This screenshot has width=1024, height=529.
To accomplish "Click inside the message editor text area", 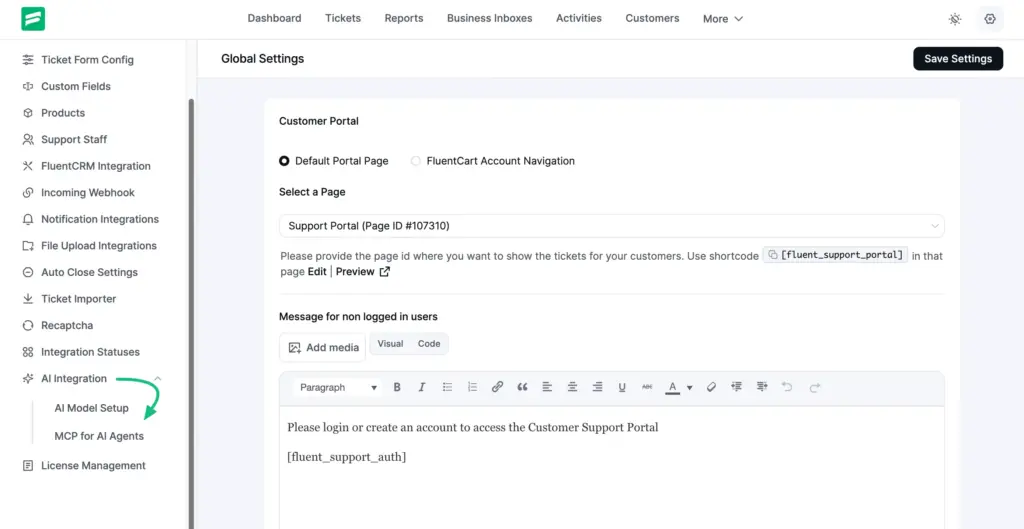I will coord(611,468).
